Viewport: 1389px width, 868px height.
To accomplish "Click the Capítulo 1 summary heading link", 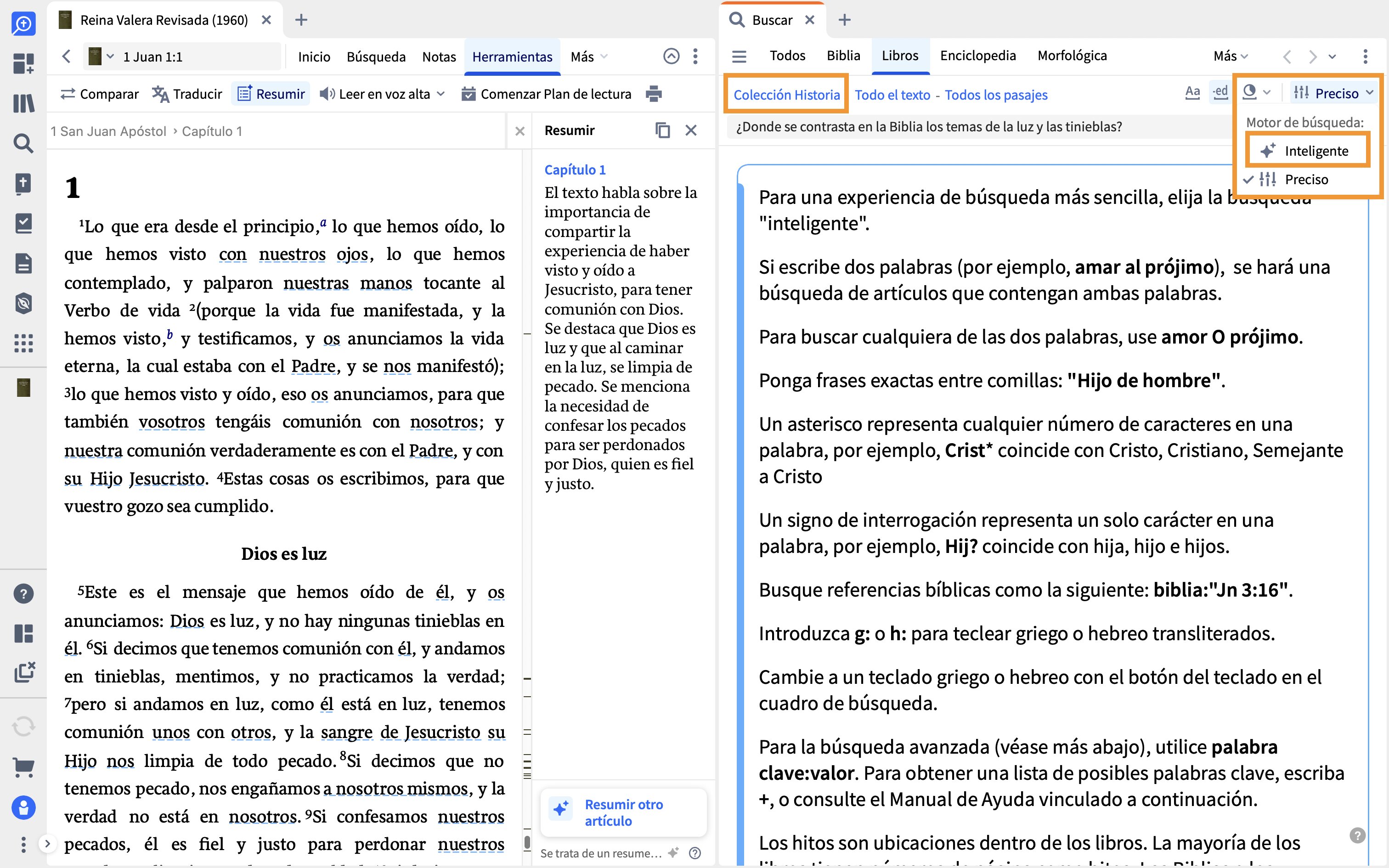I will tap(575, 169).
